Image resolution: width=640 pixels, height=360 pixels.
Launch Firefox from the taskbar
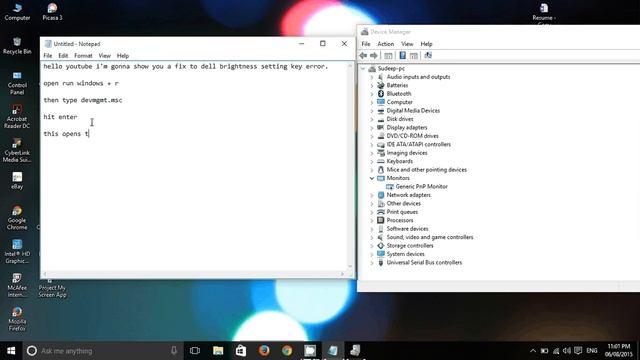264,351
